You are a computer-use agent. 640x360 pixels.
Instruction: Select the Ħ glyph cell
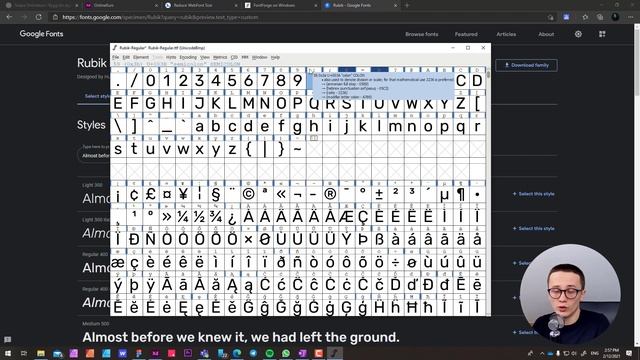point(412,307)
